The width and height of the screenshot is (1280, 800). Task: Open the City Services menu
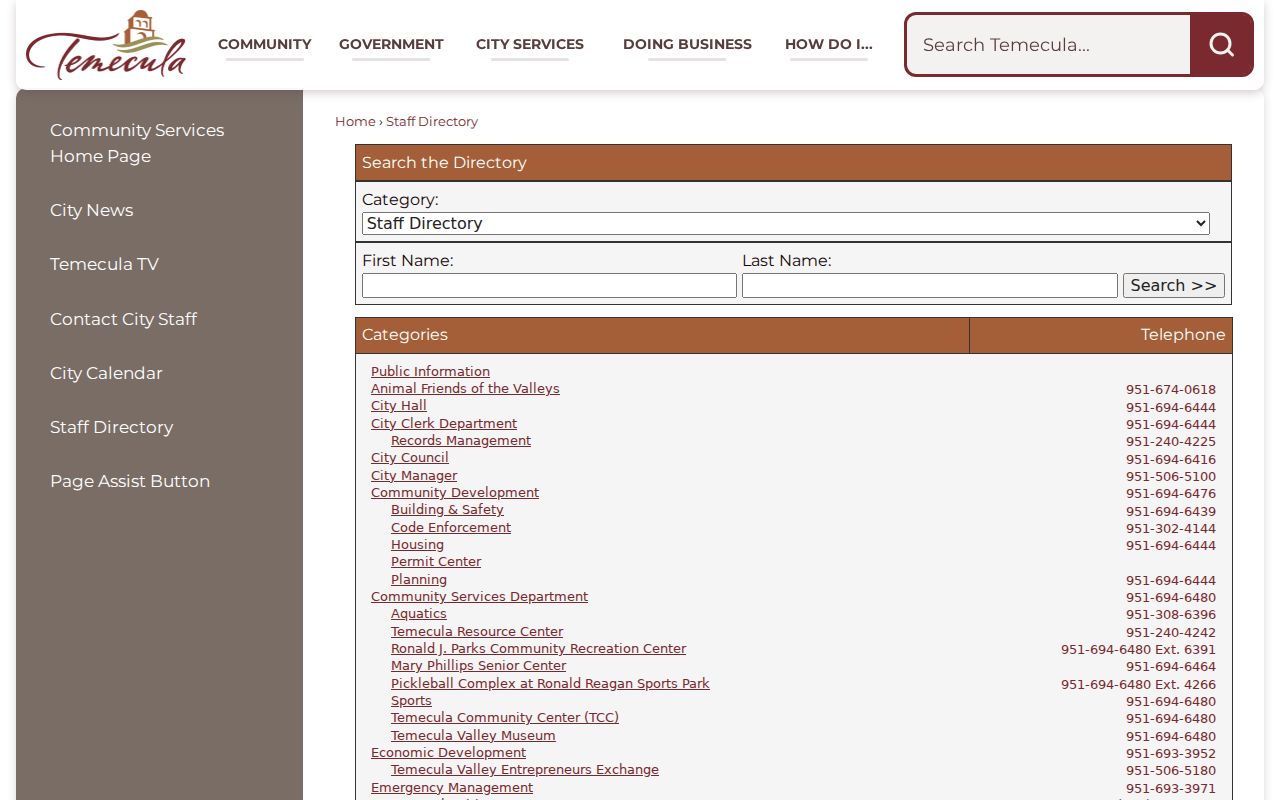point(530,44)
